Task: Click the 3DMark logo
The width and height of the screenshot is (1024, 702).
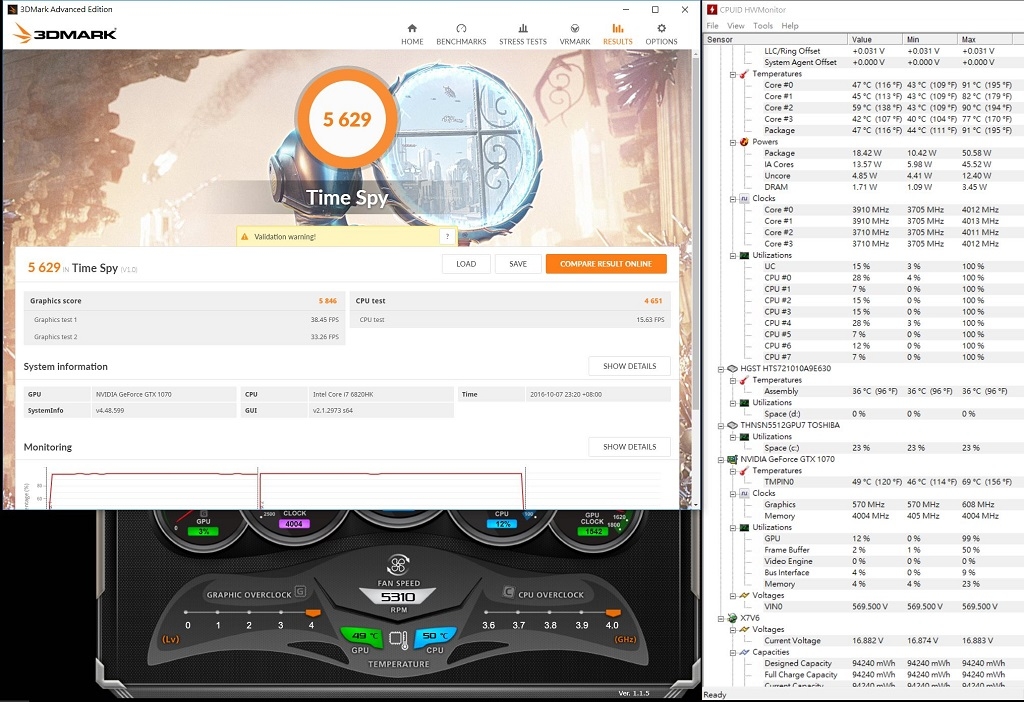Action: click(65, 33)
